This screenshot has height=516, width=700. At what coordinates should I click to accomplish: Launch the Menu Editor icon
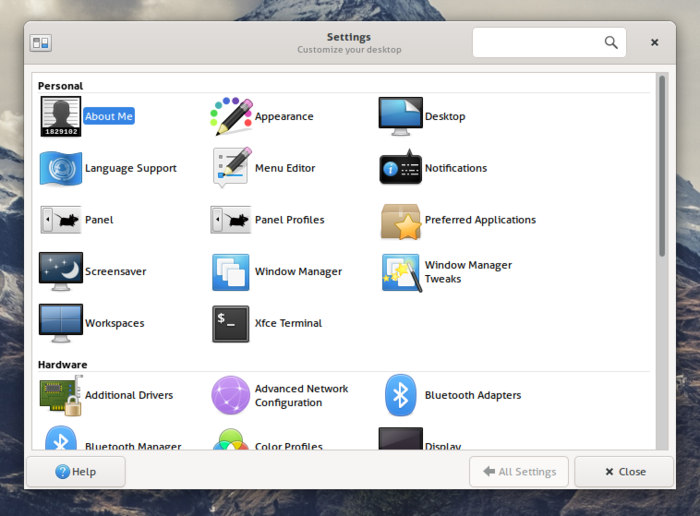click(x=231, y=168)
